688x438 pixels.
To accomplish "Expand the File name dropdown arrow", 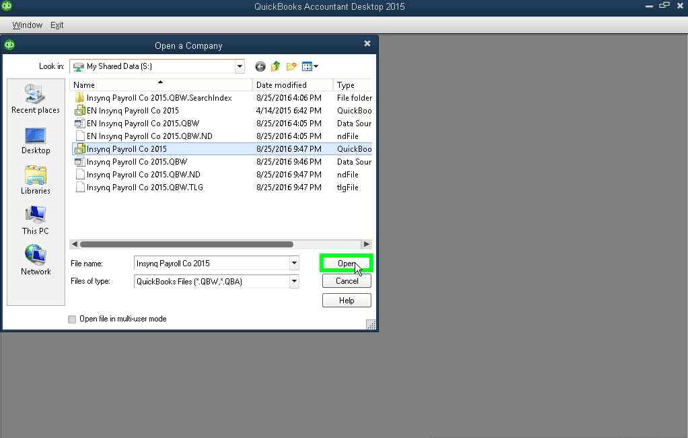I will (294, 263).
